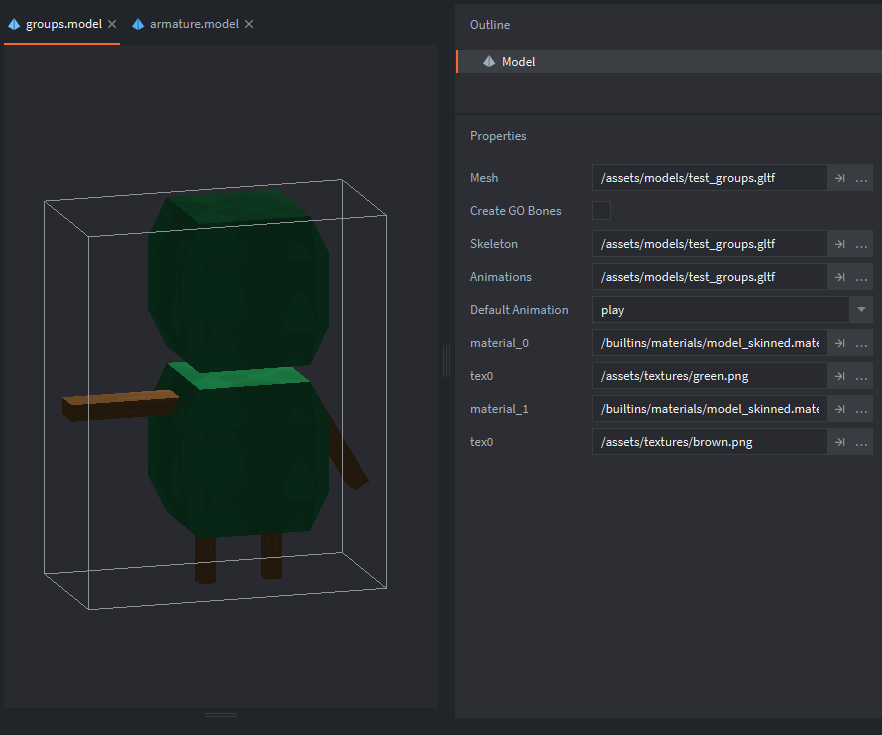Browse for a Mesh file with ellipsis button
The width and height of the screenshot is (882, 735).
[862, 178]
